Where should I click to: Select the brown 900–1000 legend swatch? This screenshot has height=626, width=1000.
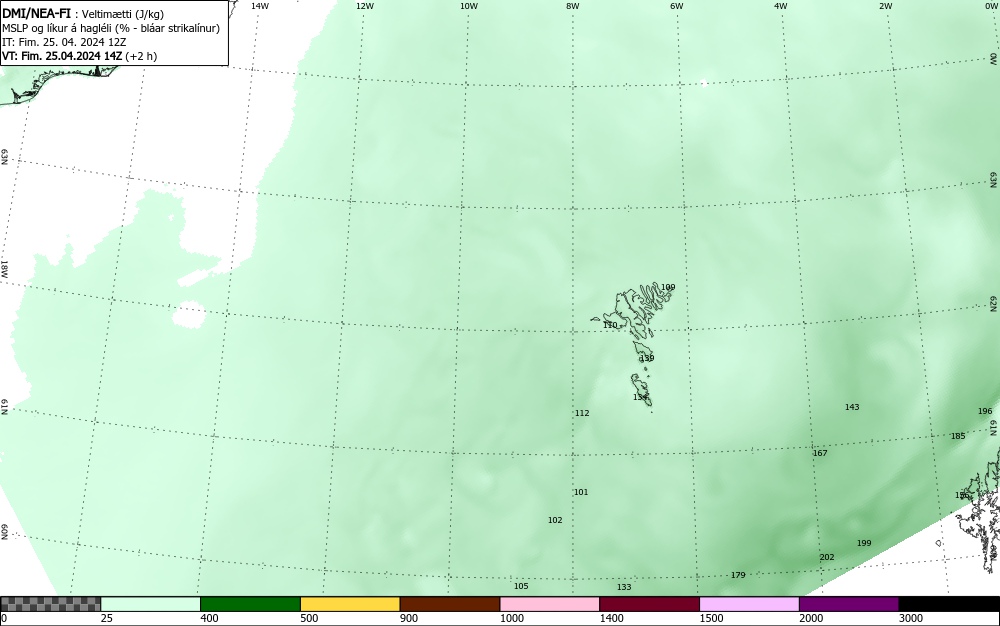(450, 604)
